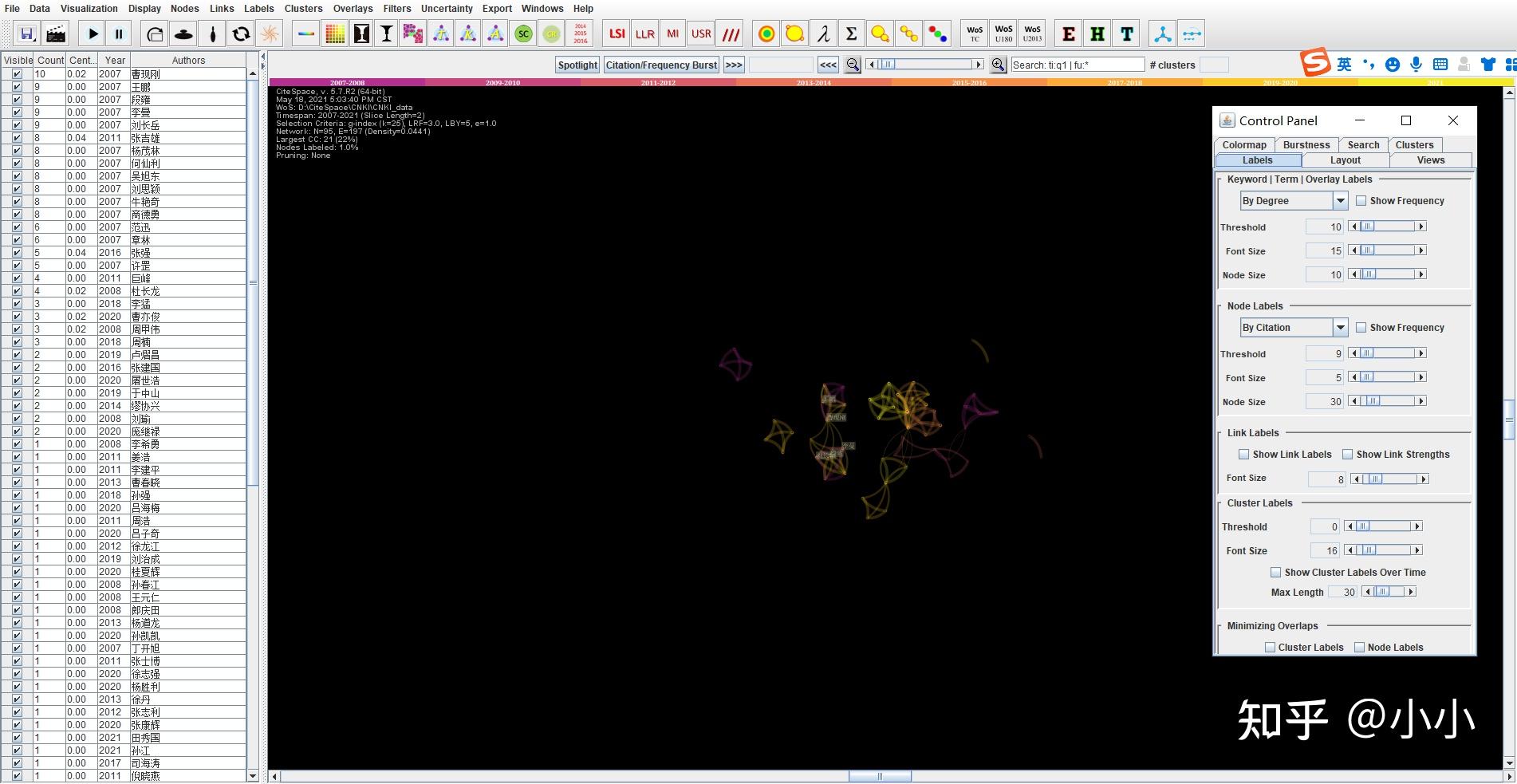Click the search input field
The height and width of the screenshot is (784, 1517).
1077,65
